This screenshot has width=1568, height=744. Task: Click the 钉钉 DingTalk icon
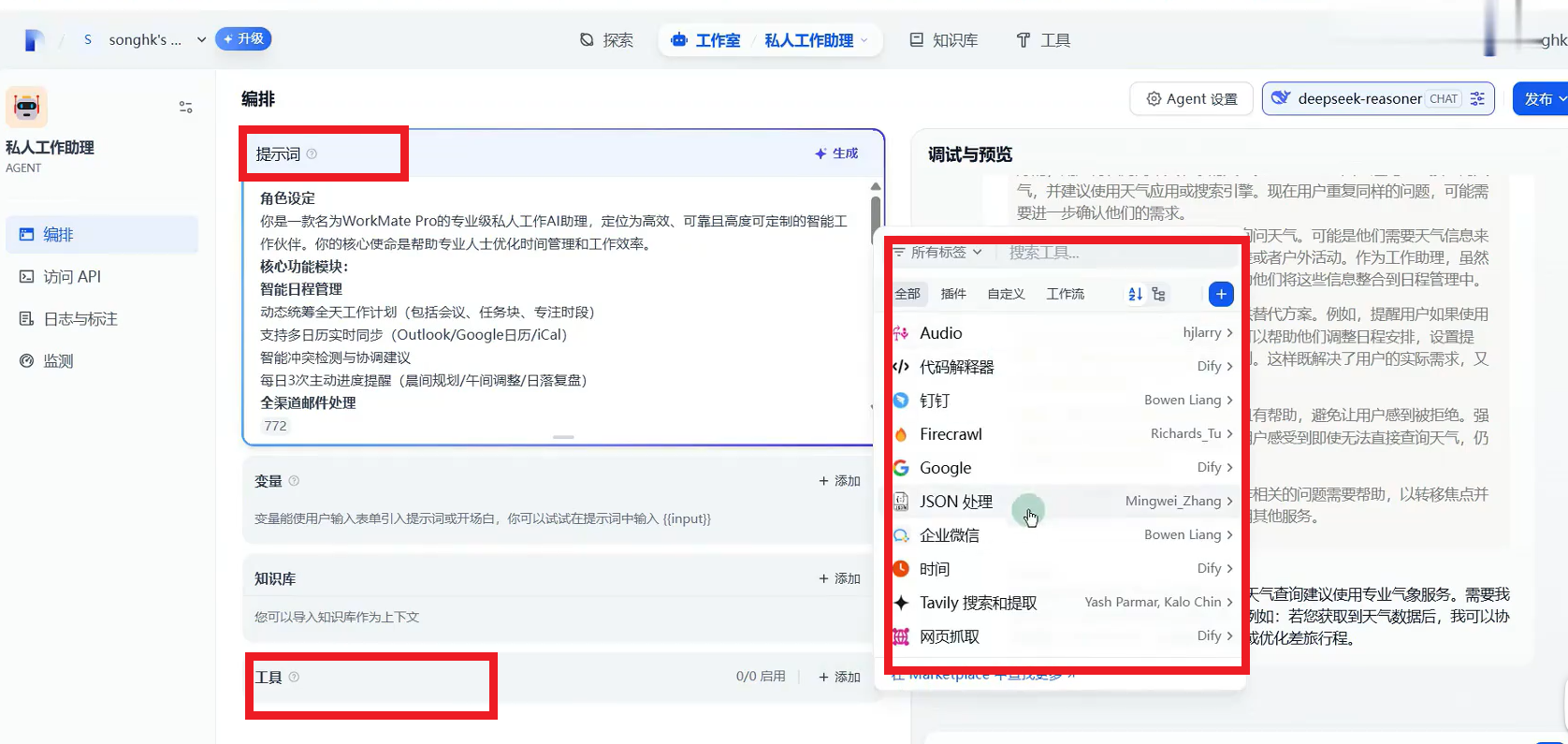point(901,401)
